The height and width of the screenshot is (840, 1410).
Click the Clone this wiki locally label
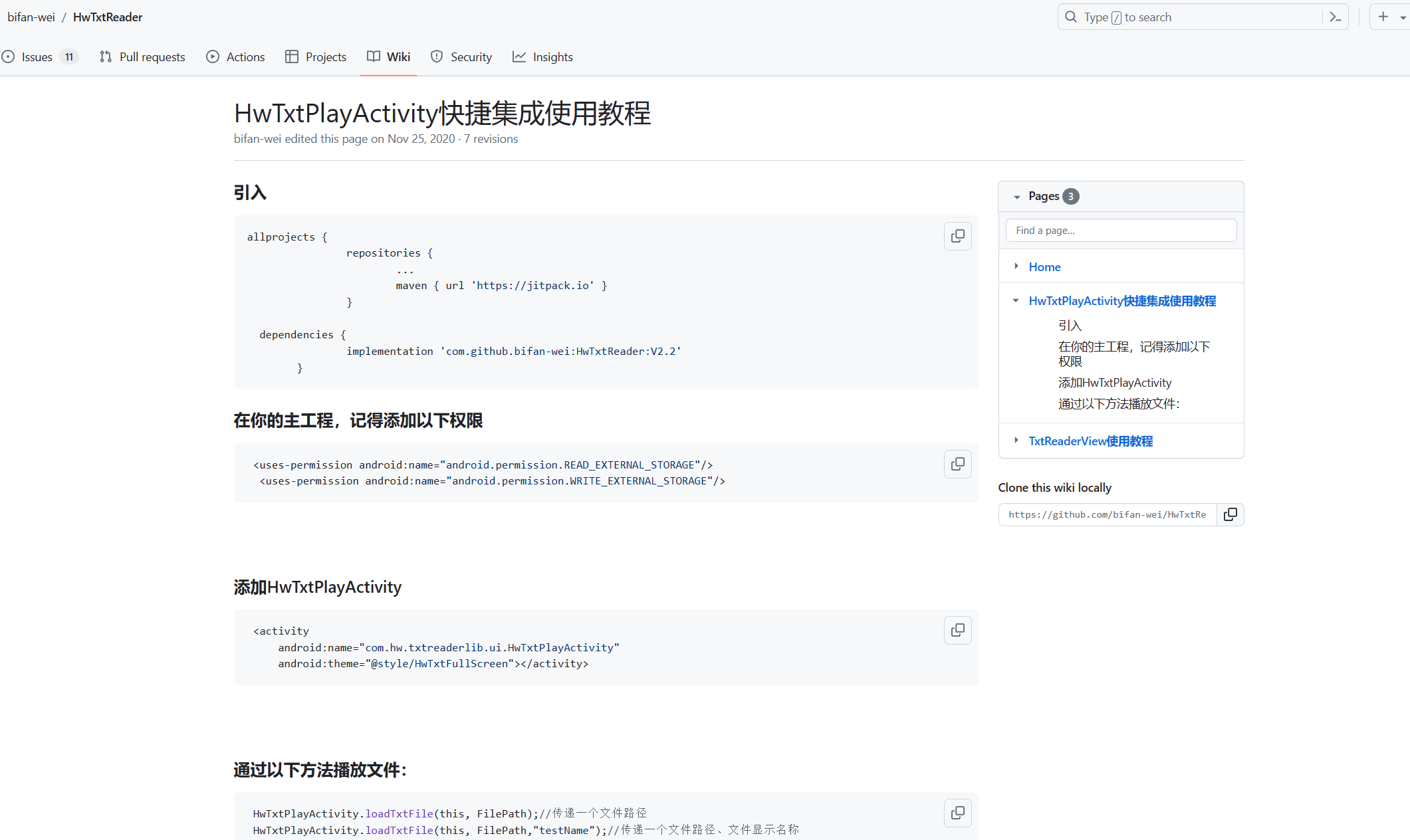[x=1054, y=488]
